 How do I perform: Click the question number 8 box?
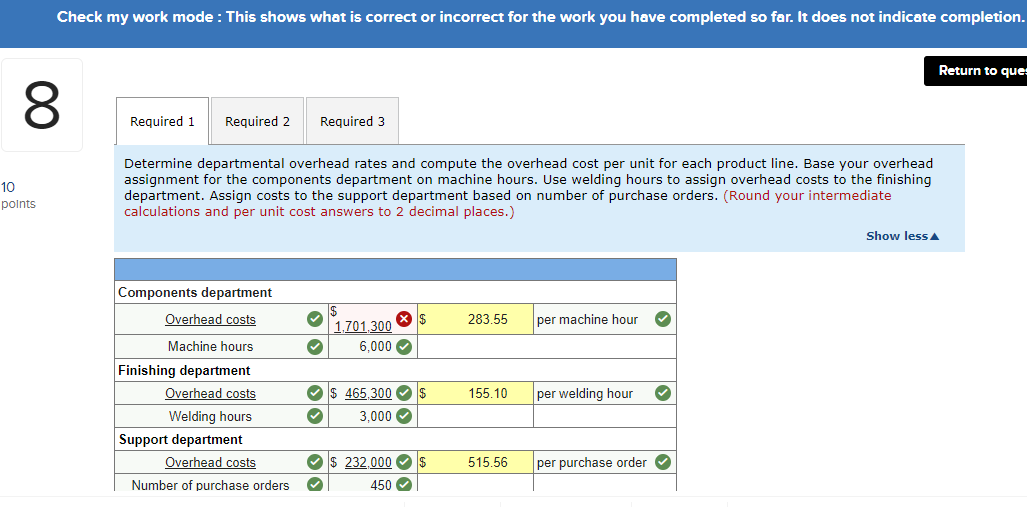click(x=42, y=105)
